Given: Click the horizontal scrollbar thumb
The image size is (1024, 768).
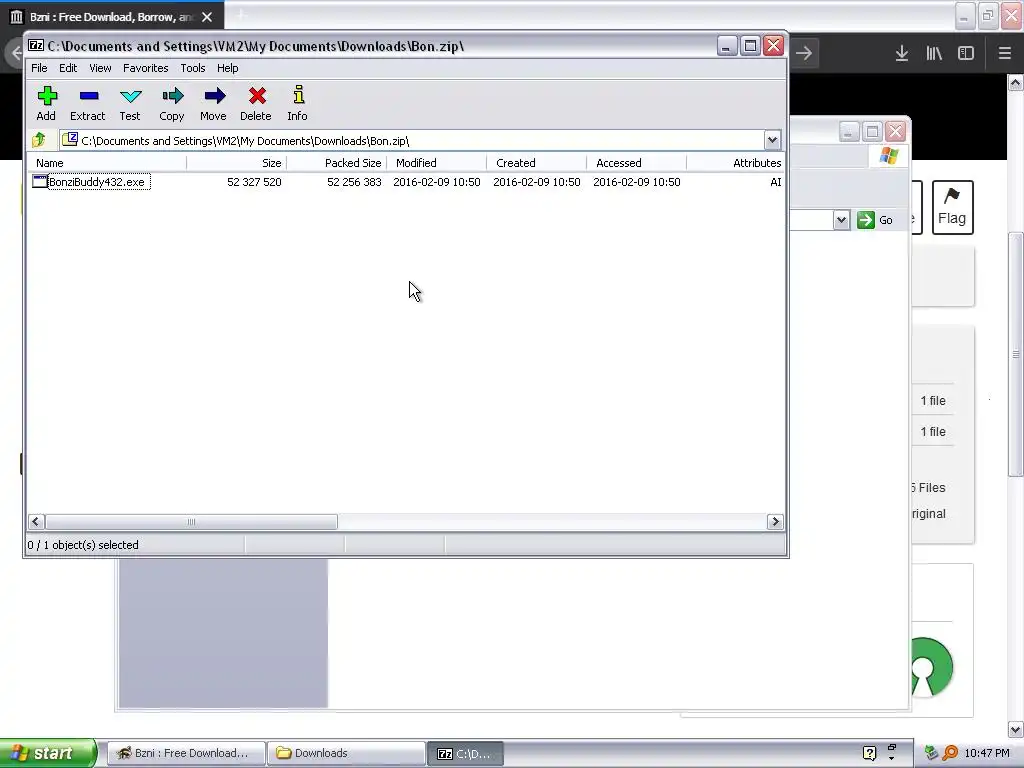Looking at the screenshot, I should click(191, 522).
